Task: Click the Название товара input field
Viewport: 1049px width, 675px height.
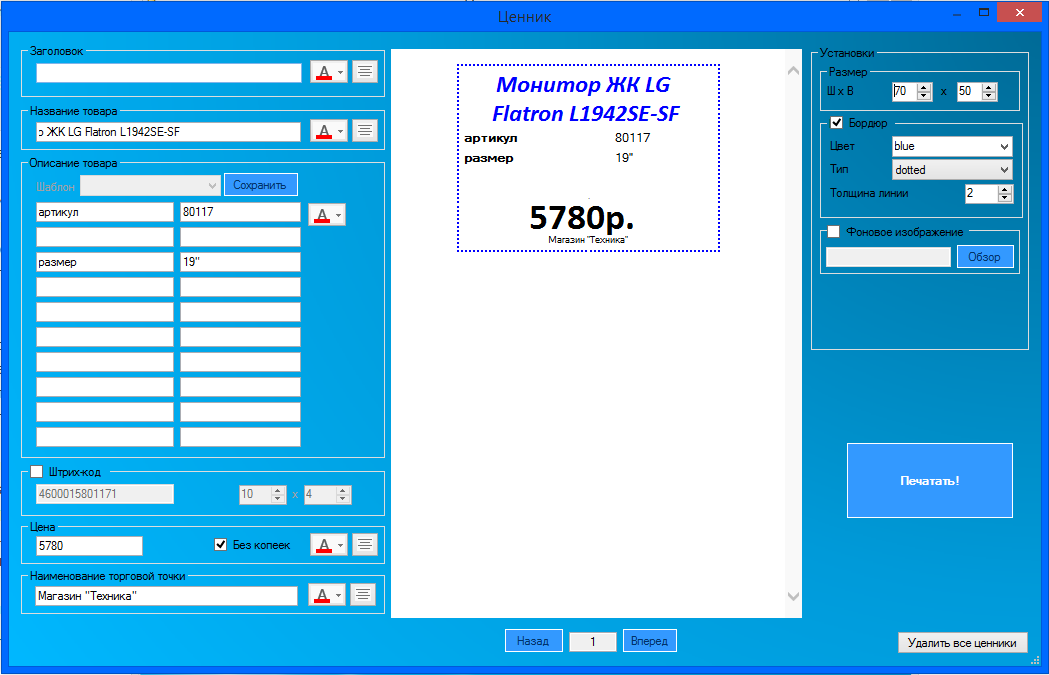Action: [x=169, y=132]
